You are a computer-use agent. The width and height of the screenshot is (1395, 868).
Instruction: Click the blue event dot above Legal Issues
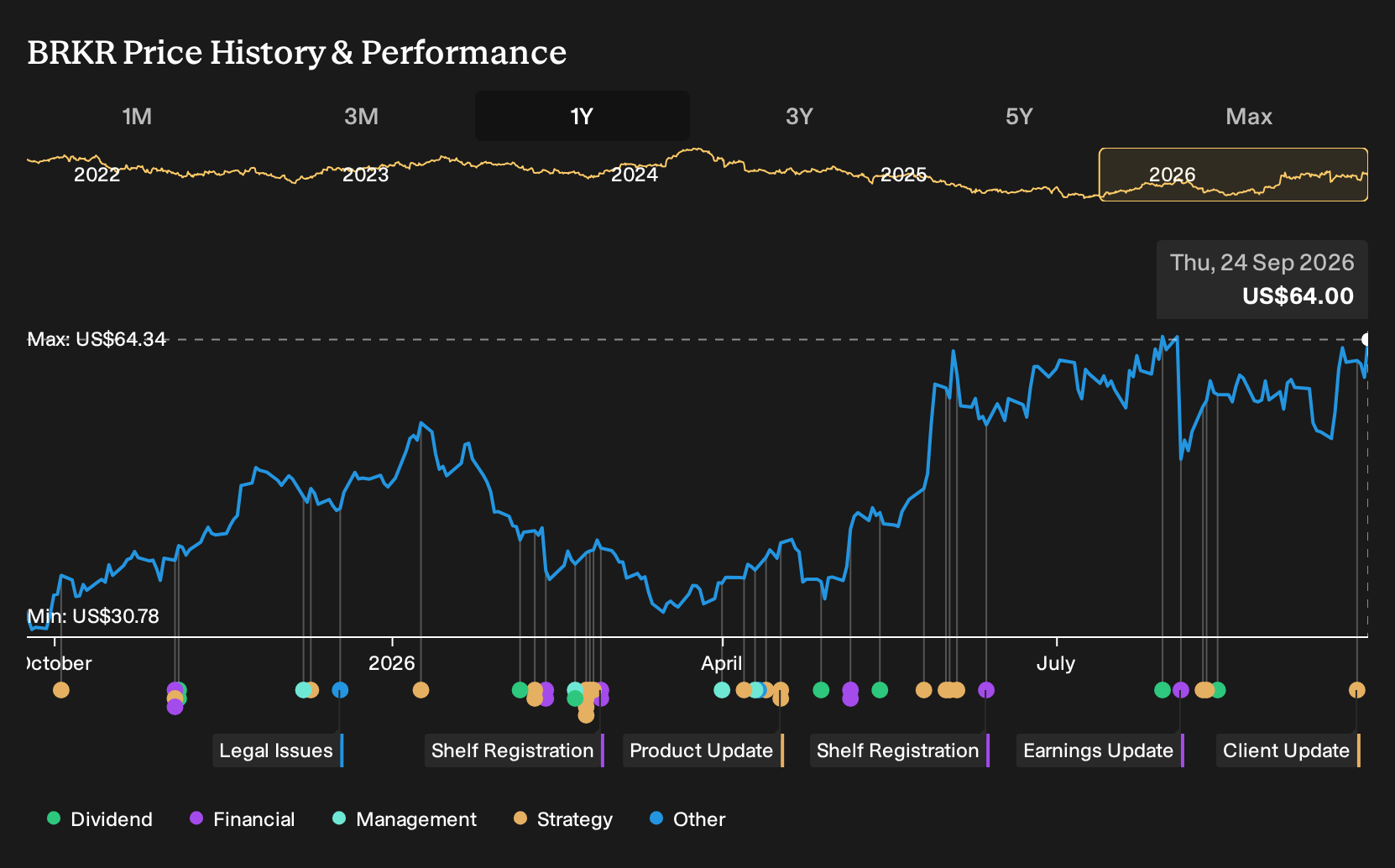tap(340, 690)
